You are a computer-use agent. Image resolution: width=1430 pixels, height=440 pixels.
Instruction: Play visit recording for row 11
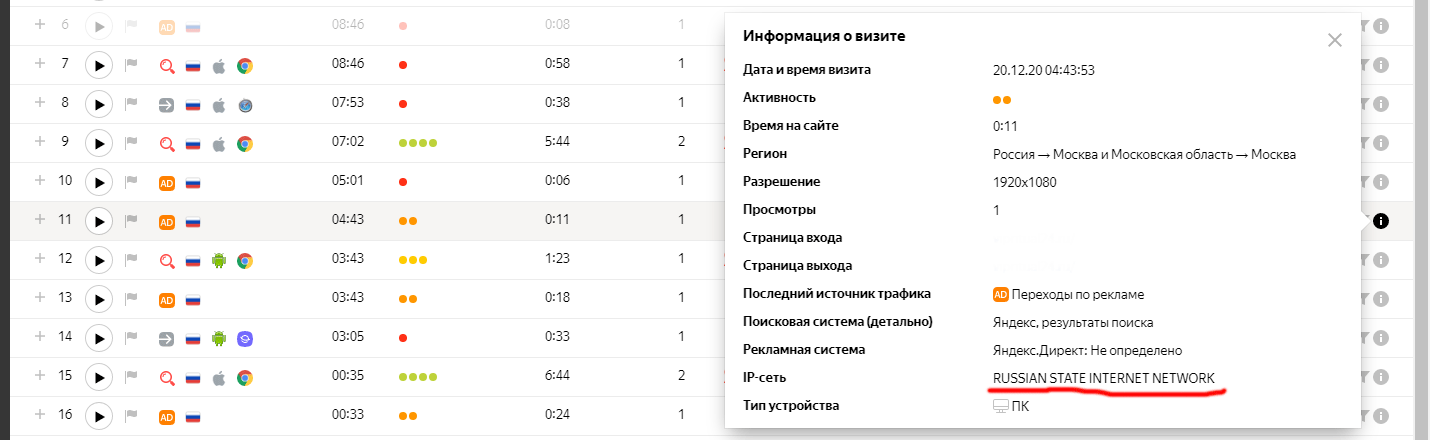click(x=98, y=222)
